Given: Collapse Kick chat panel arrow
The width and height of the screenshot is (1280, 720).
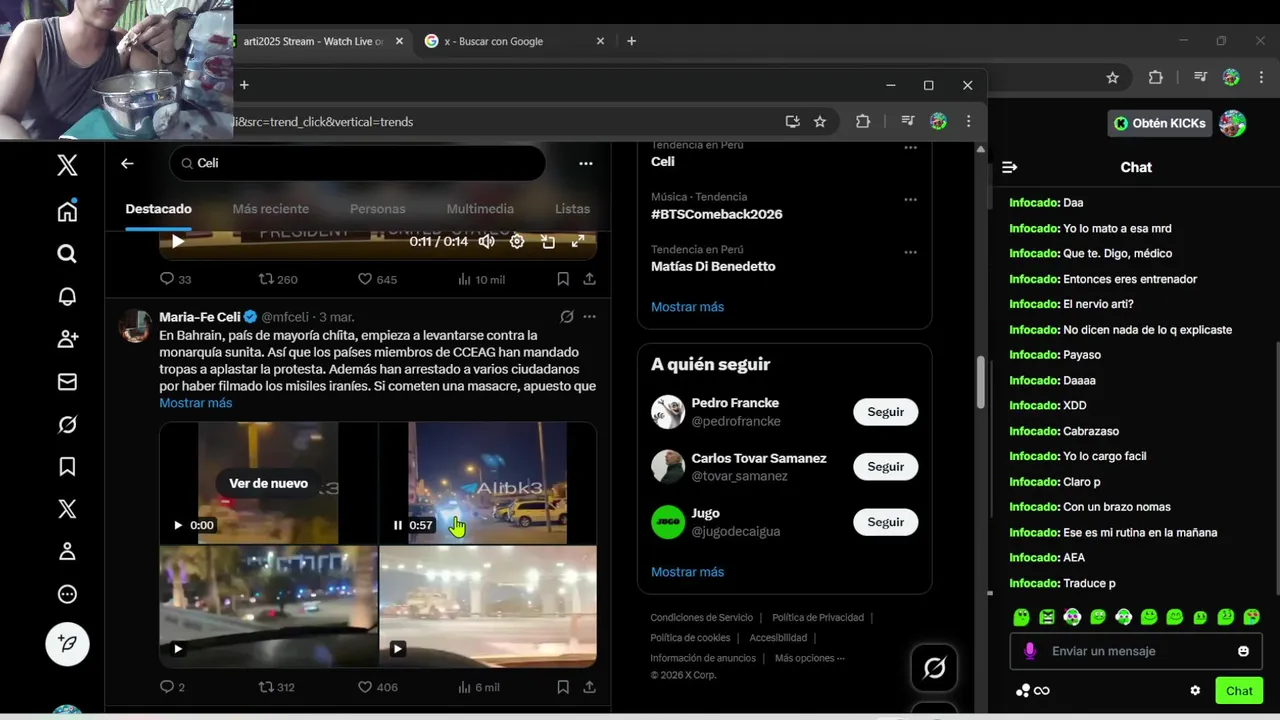Looking at the screenshot, I should coord(1009,167).
